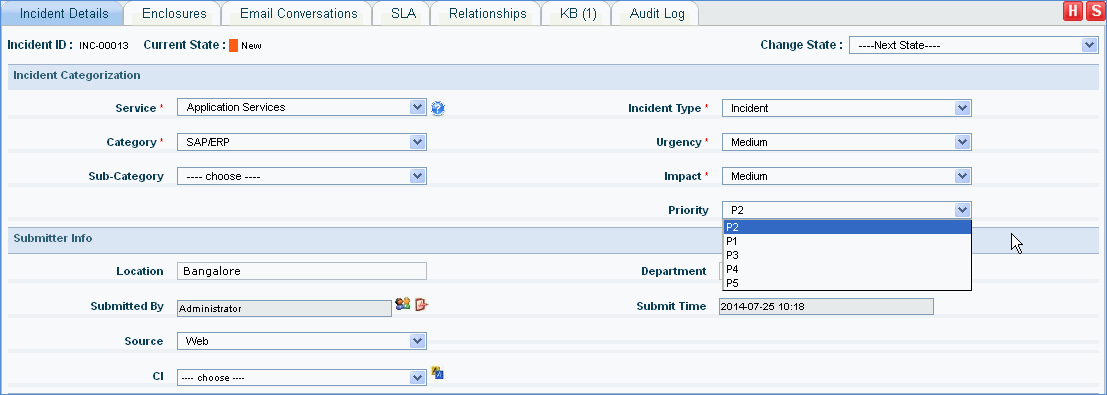Click the Incident ID text INC-00013
The image size is (1107, 395).
pyautogui.click(x=104, y=45)
